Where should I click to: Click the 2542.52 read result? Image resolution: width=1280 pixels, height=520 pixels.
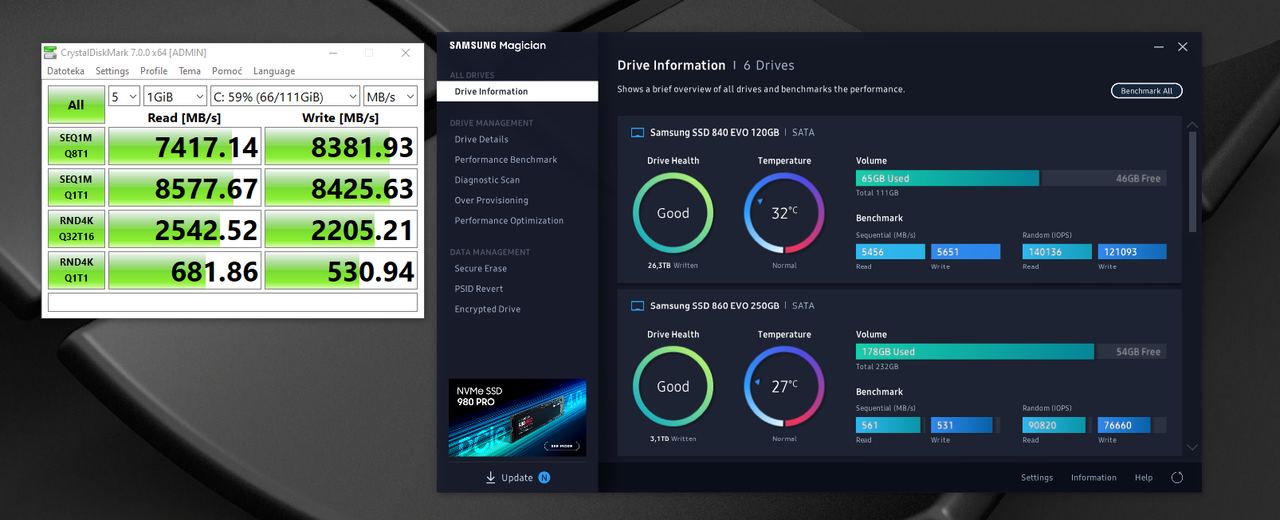[x=185, y=228]
